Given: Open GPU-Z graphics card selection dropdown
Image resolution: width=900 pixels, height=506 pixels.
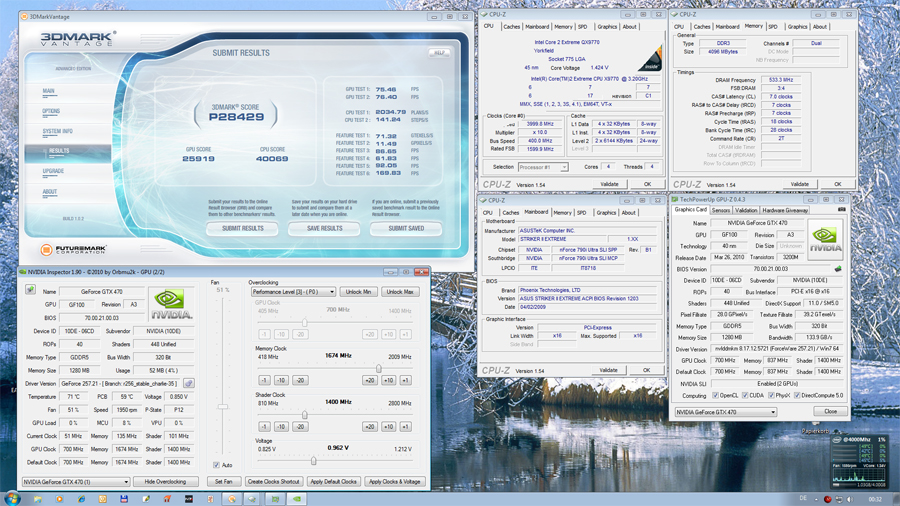Looking at the screenshot, I should [x=726, y=412].
